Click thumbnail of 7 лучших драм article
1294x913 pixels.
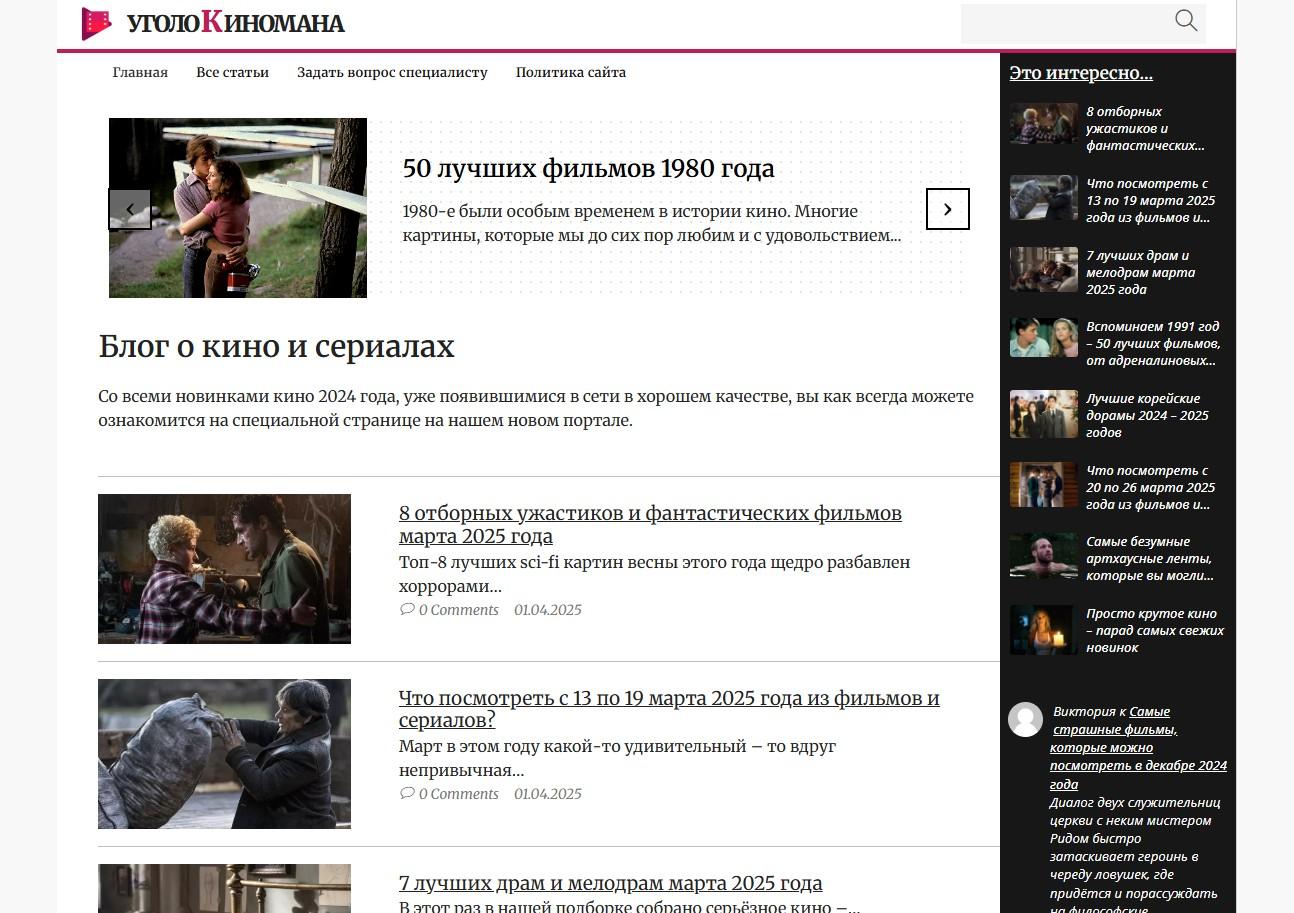(224, 888)
